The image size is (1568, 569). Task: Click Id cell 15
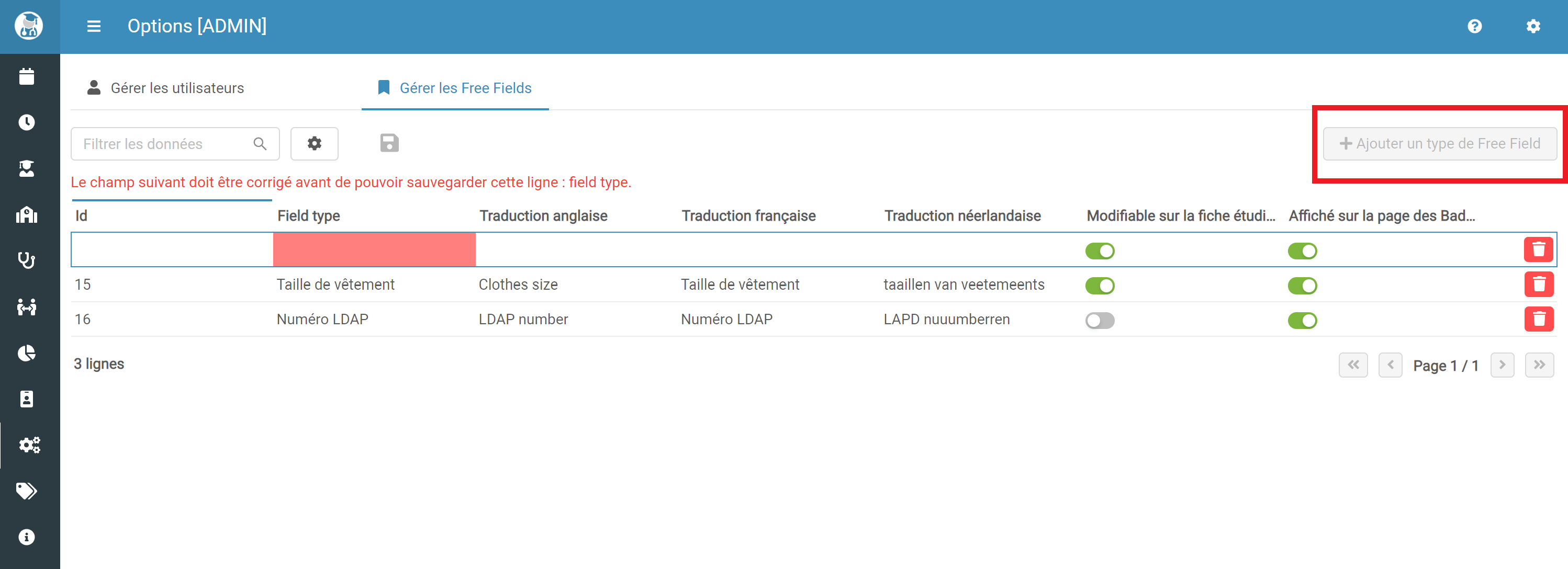tap(172, 284)
